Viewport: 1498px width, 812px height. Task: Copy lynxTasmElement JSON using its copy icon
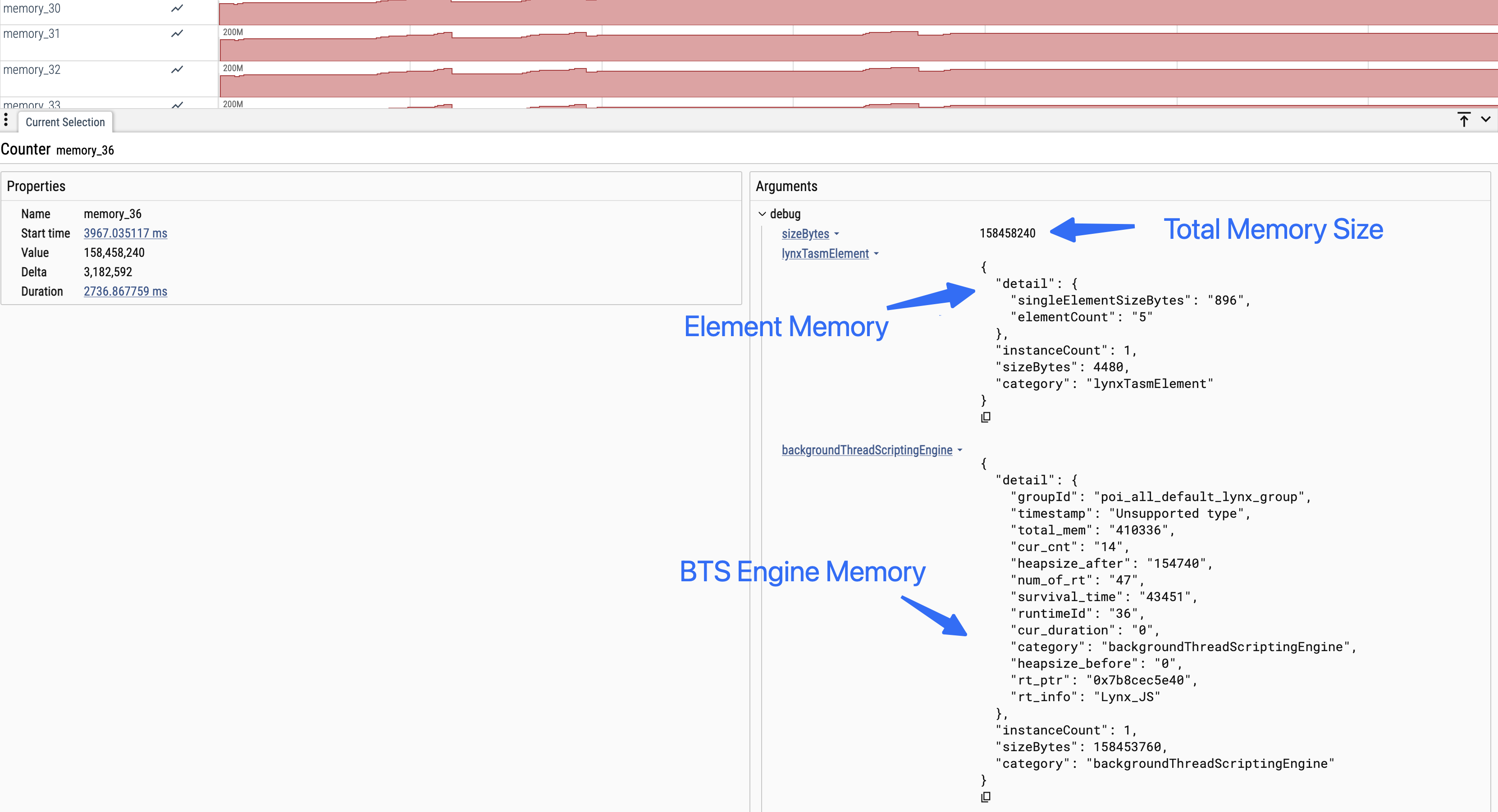[986, 417]
